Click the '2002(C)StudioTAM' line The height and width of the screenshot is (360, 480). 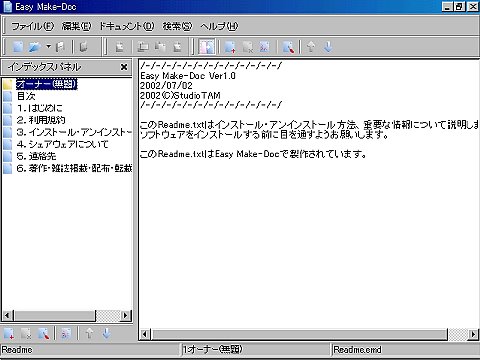point(180,95)
